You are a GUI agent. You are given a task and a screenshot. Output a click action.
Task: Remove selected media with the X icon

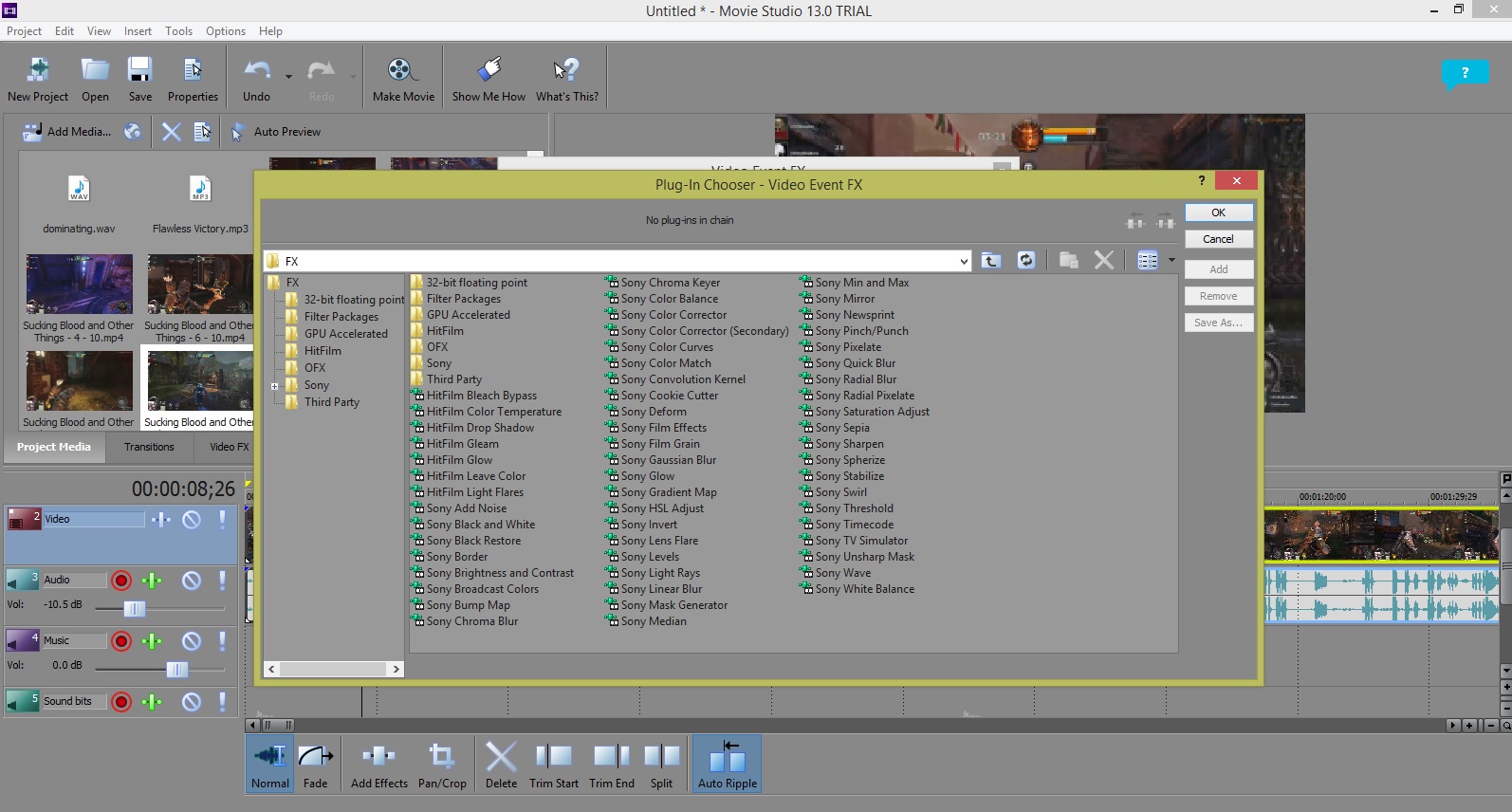click(x=172, y=132)
